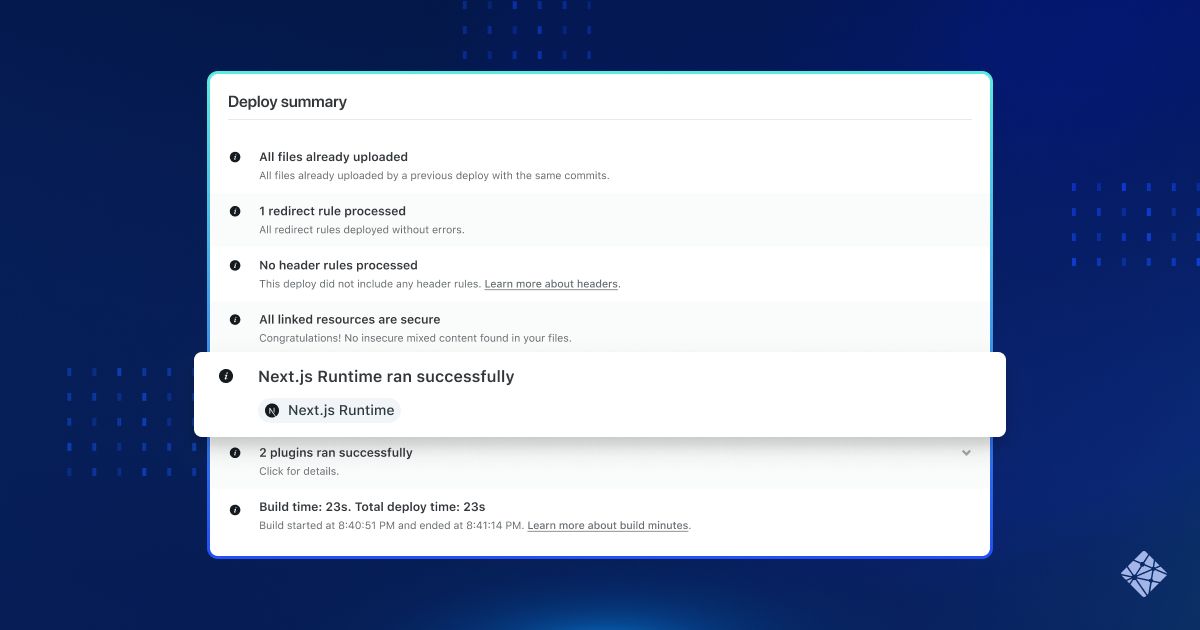1200x630 pixels.
Task: Open the 2 plugins ran successfully title
Action: pyautogui.click(x=335, y=453)
